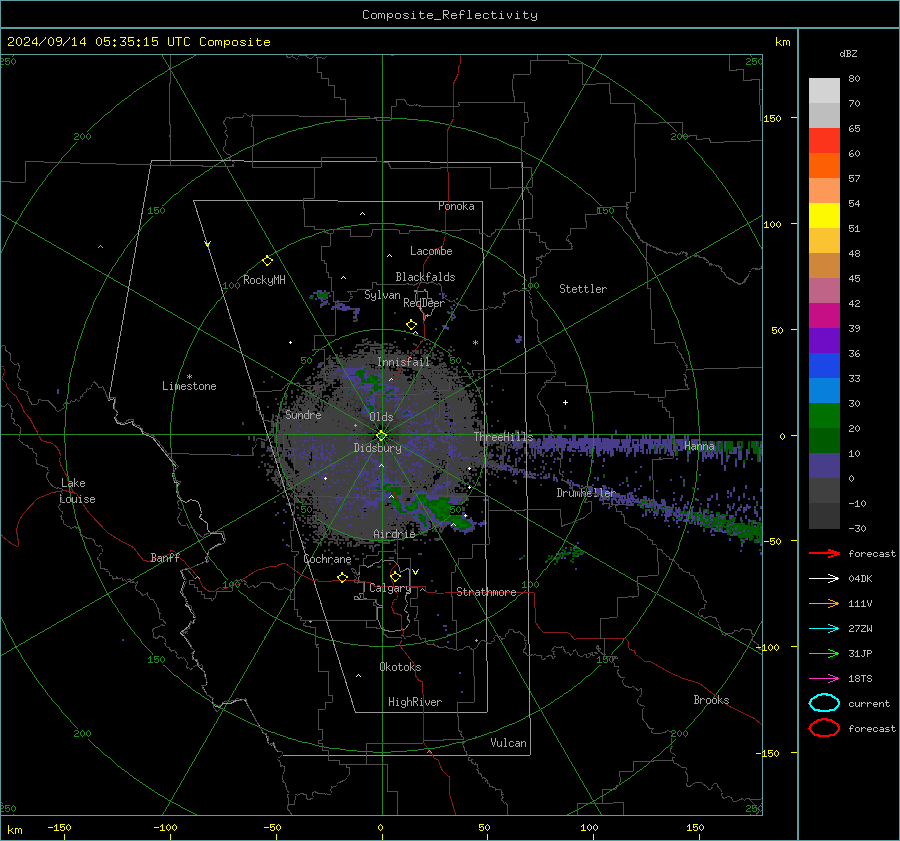Click the Cochrane label
This screenshot has width=900, height=841.
[x=327, y=559]
